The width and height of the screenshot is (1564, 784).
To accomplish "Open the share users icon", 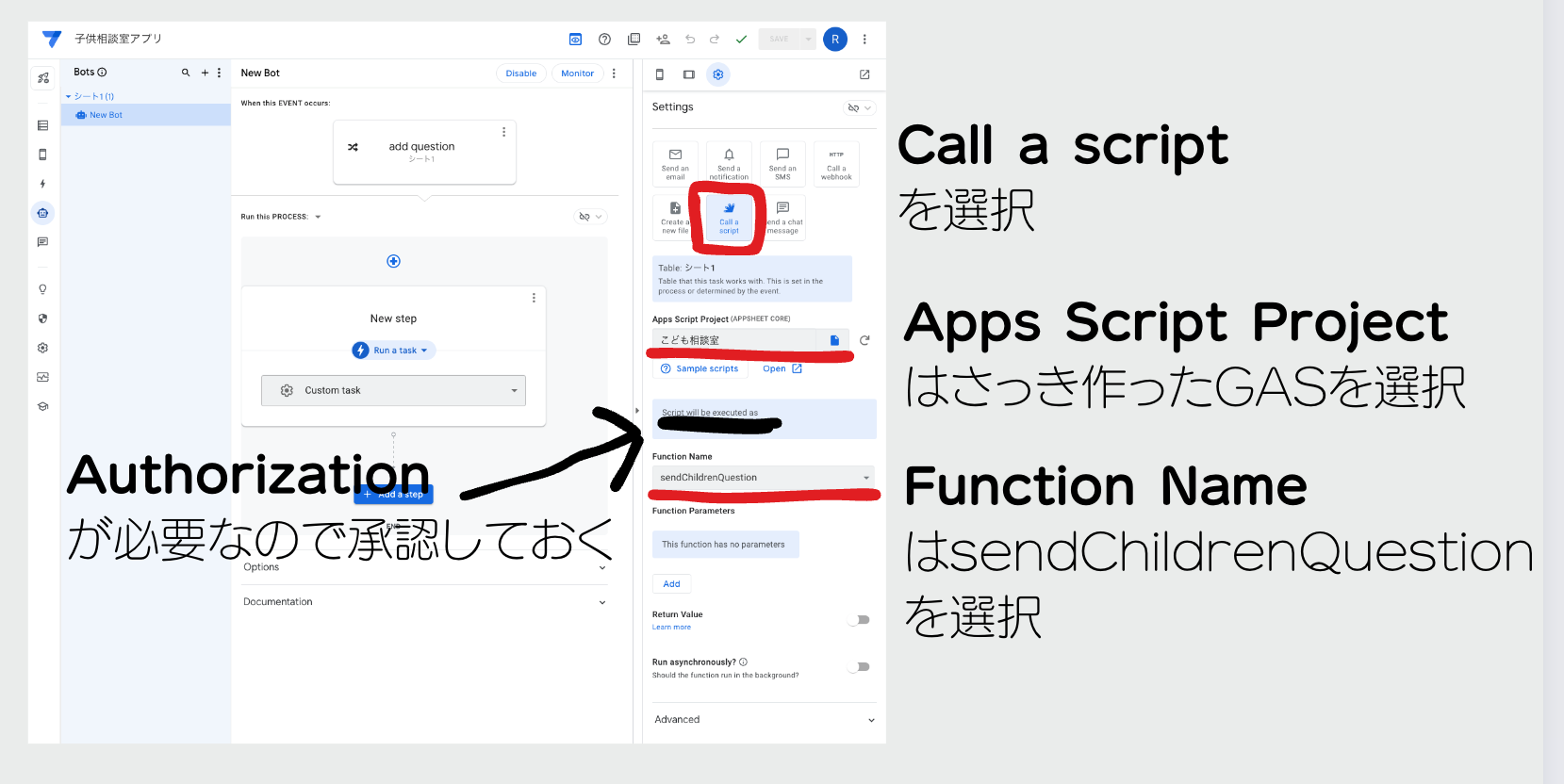I will [x=664, y=40].
